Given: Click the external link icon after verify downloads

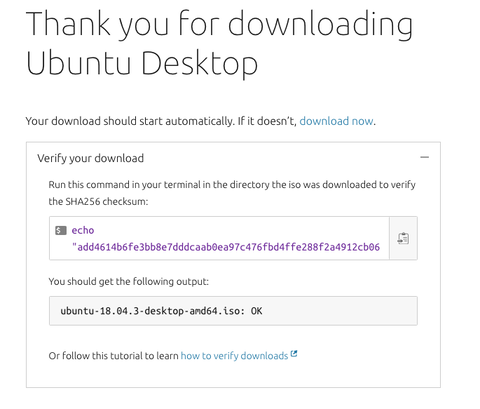Looking at the screenshot, I should pyautogui.click(x=294, y=354).
